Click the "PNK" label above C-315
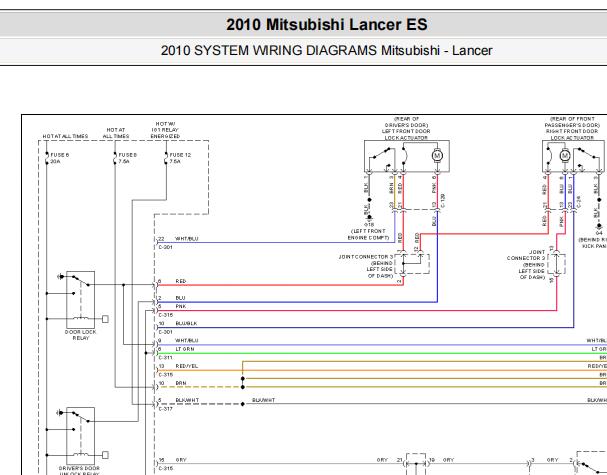Image resolution: width=607 pixels, height=475 pixels. click(181, 306)
